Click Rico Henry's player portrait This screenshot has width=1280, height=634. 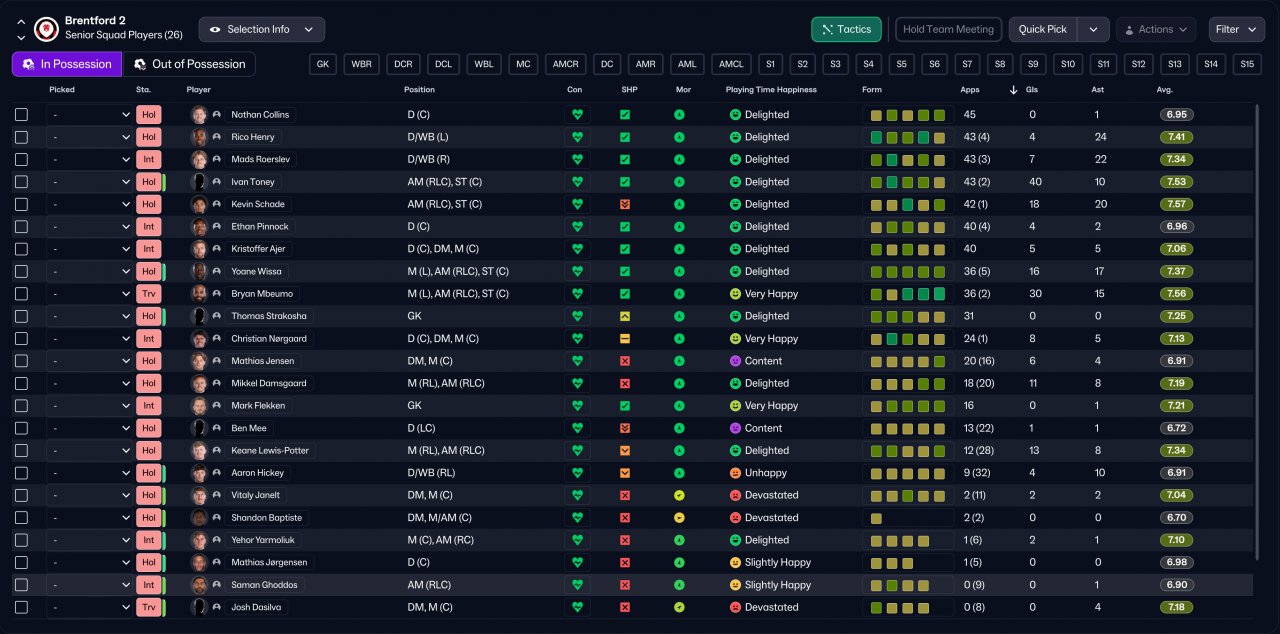pyautogui.click(x=199, y=137)
